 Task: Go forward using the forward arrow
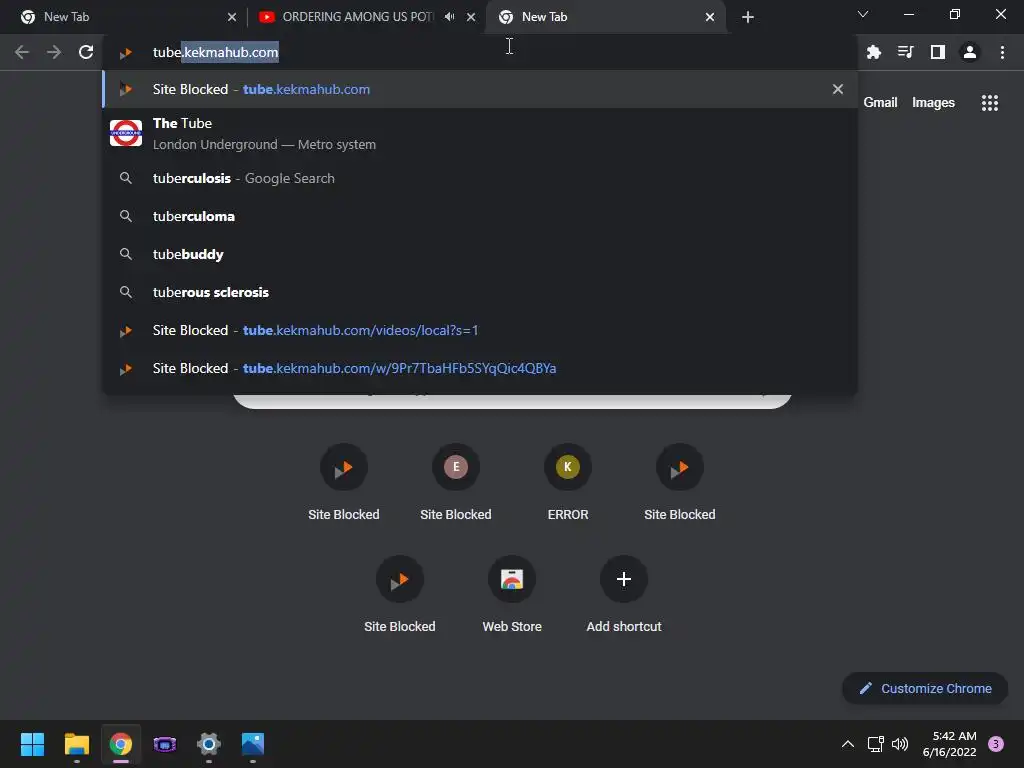[54, 52]
